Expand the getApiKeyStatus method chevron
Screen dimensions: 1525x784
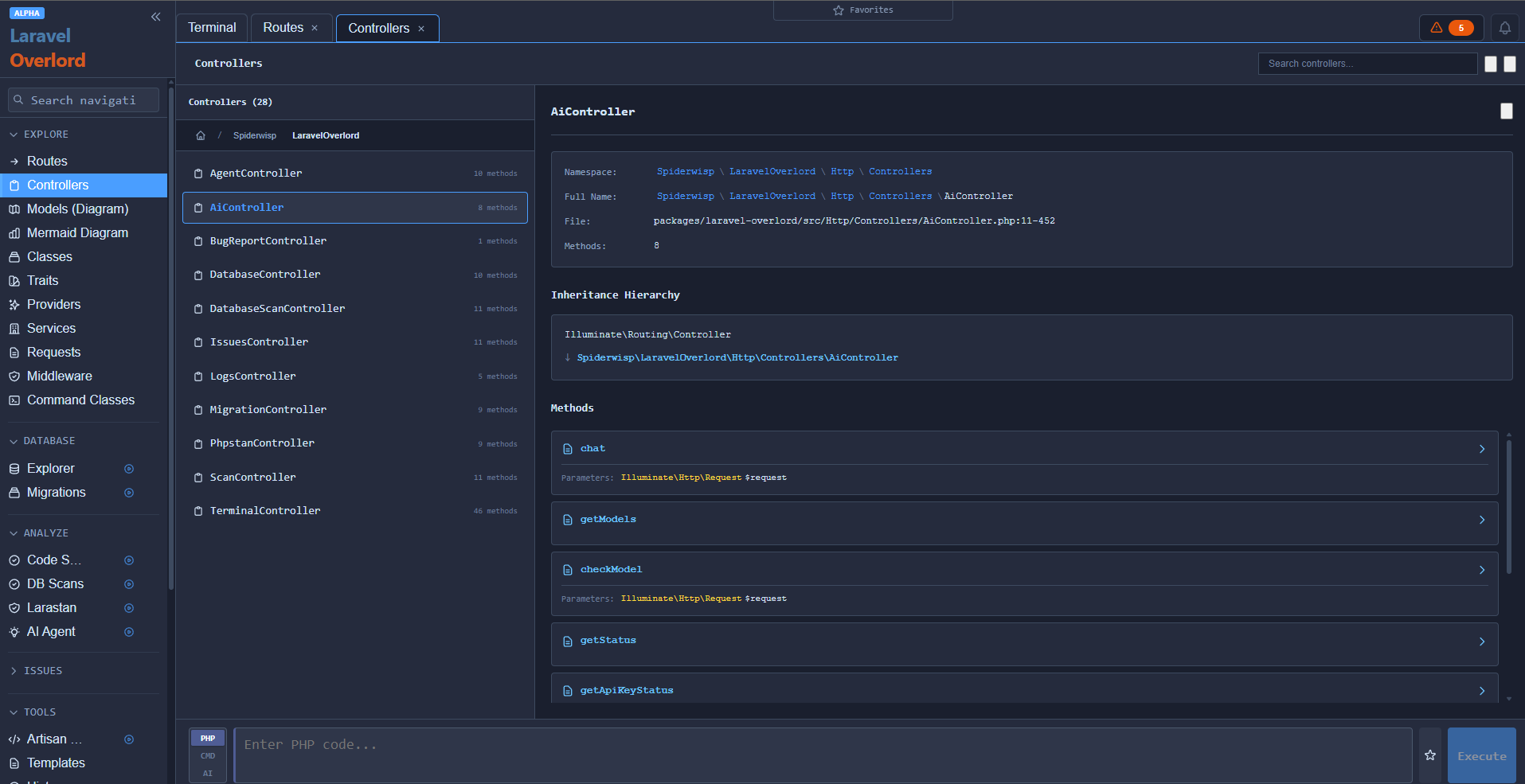1482,691
